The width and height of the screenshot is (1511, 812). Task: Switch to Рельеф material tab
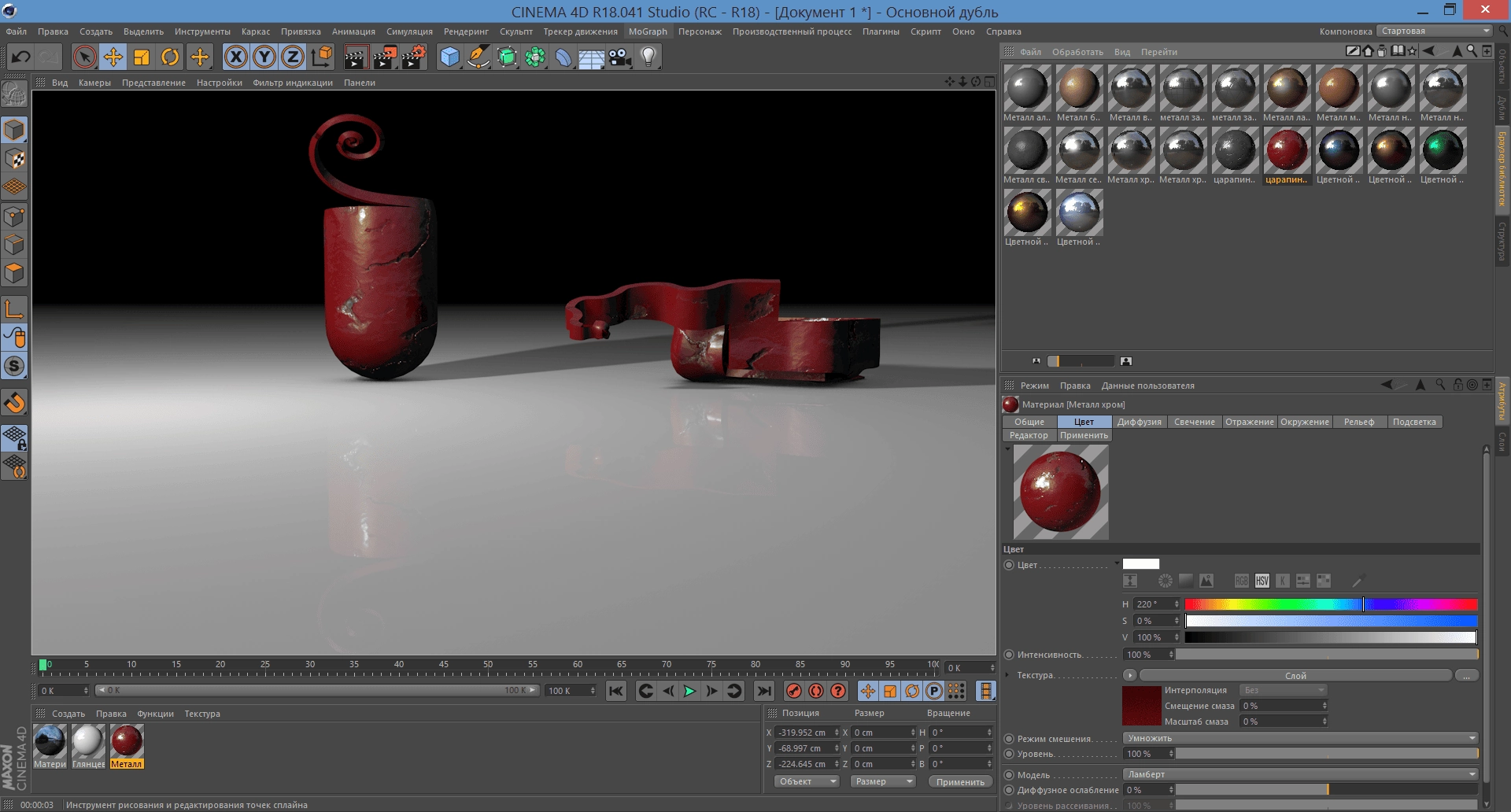tap(1359, 422)
